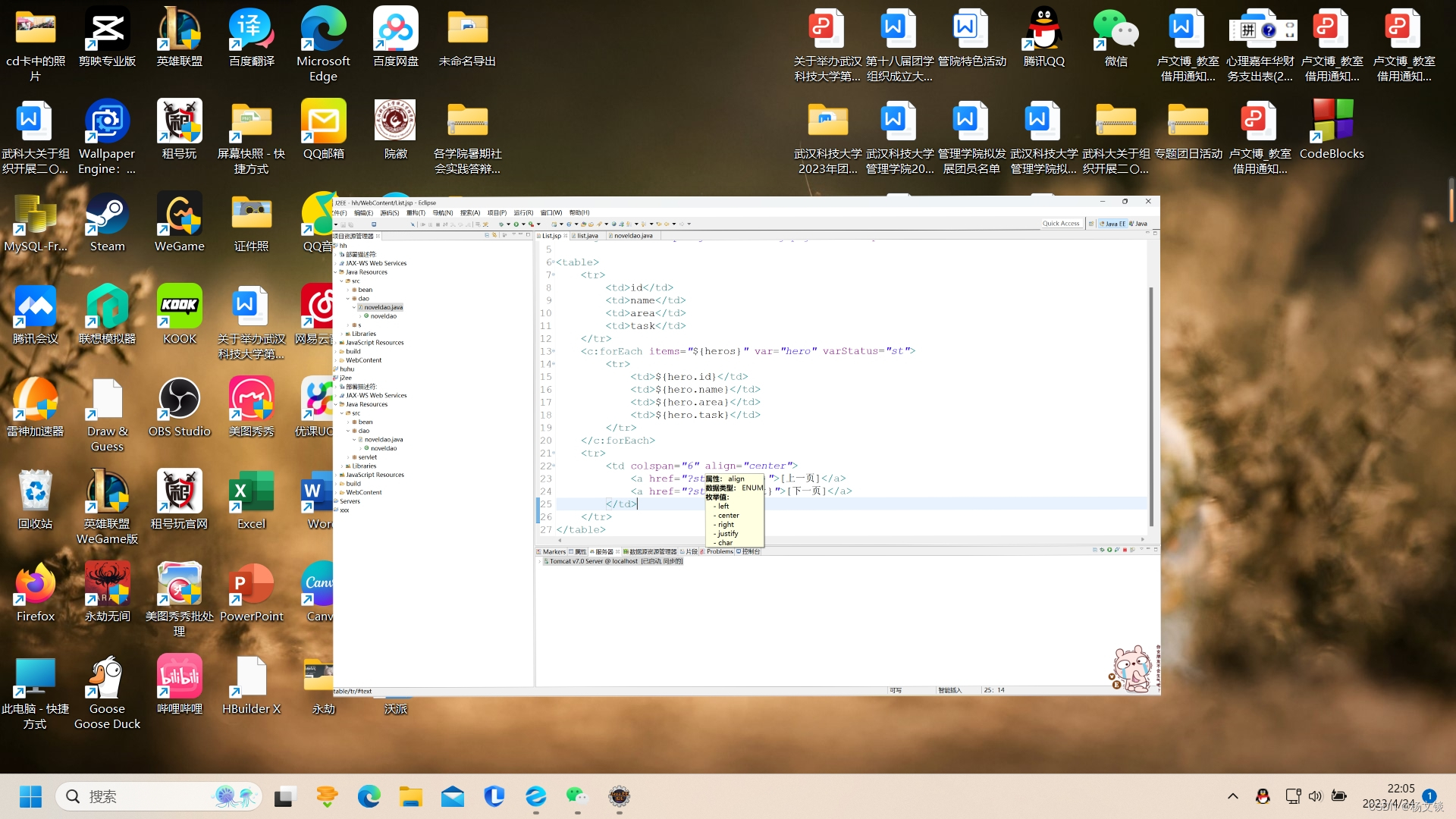Select the Java EE perspective button

(1112, 224)
